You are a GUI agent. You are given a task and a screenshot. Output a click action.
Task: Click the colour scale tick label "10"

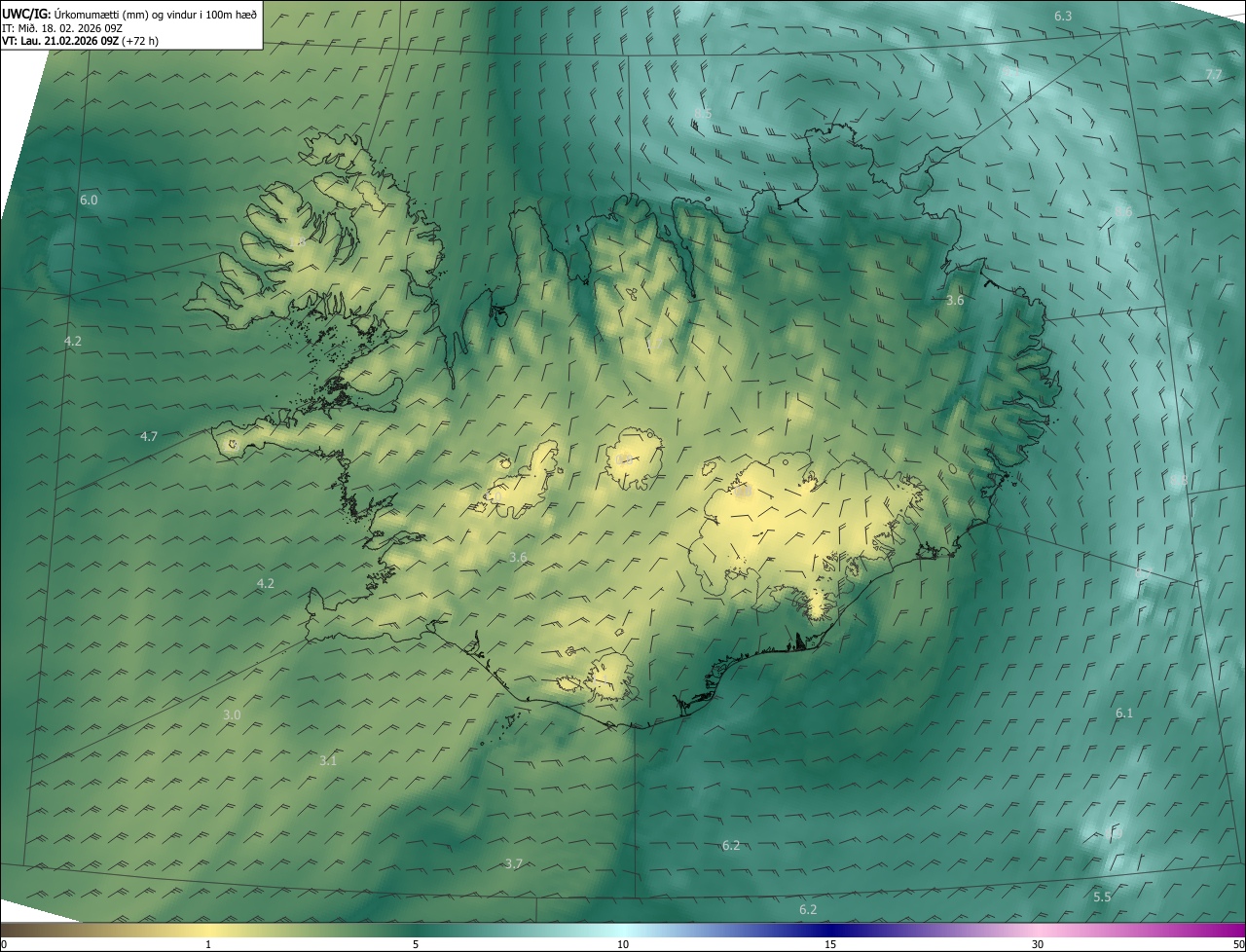623,945
